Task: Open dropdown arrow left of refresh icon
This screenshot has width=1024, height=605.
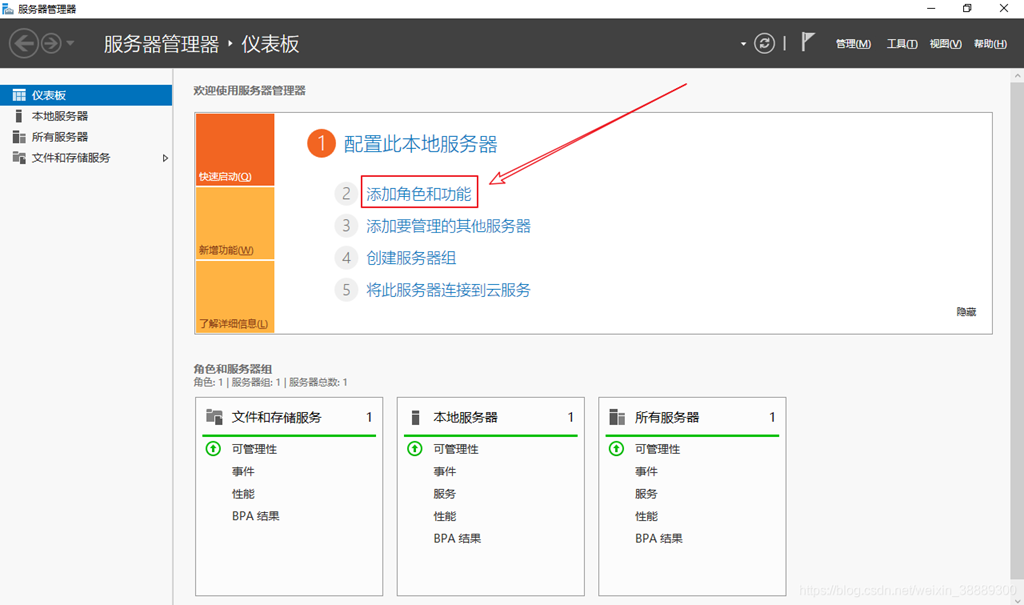Action: (743, 44)
